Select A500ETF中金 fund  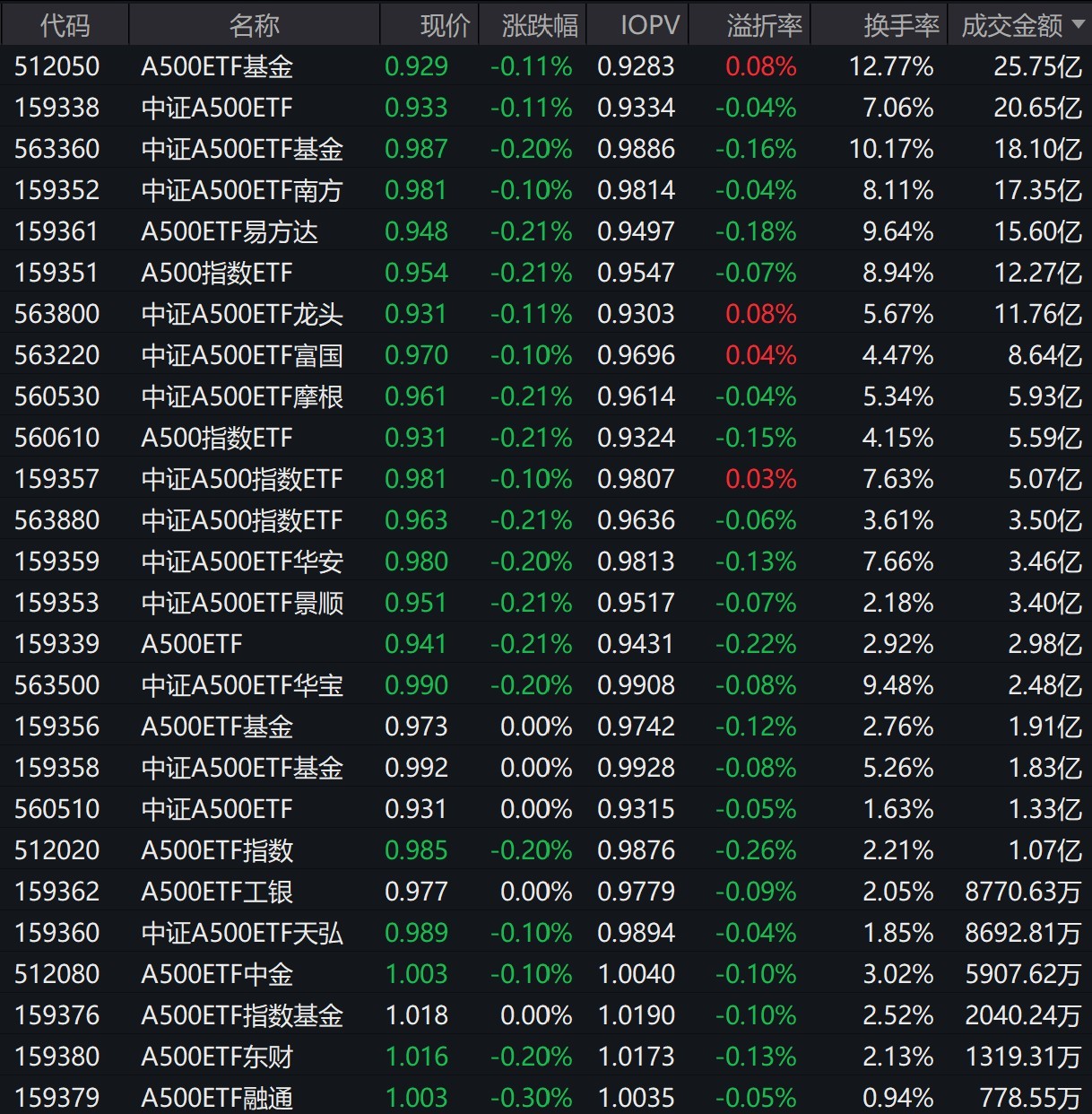tap(217, 974)
